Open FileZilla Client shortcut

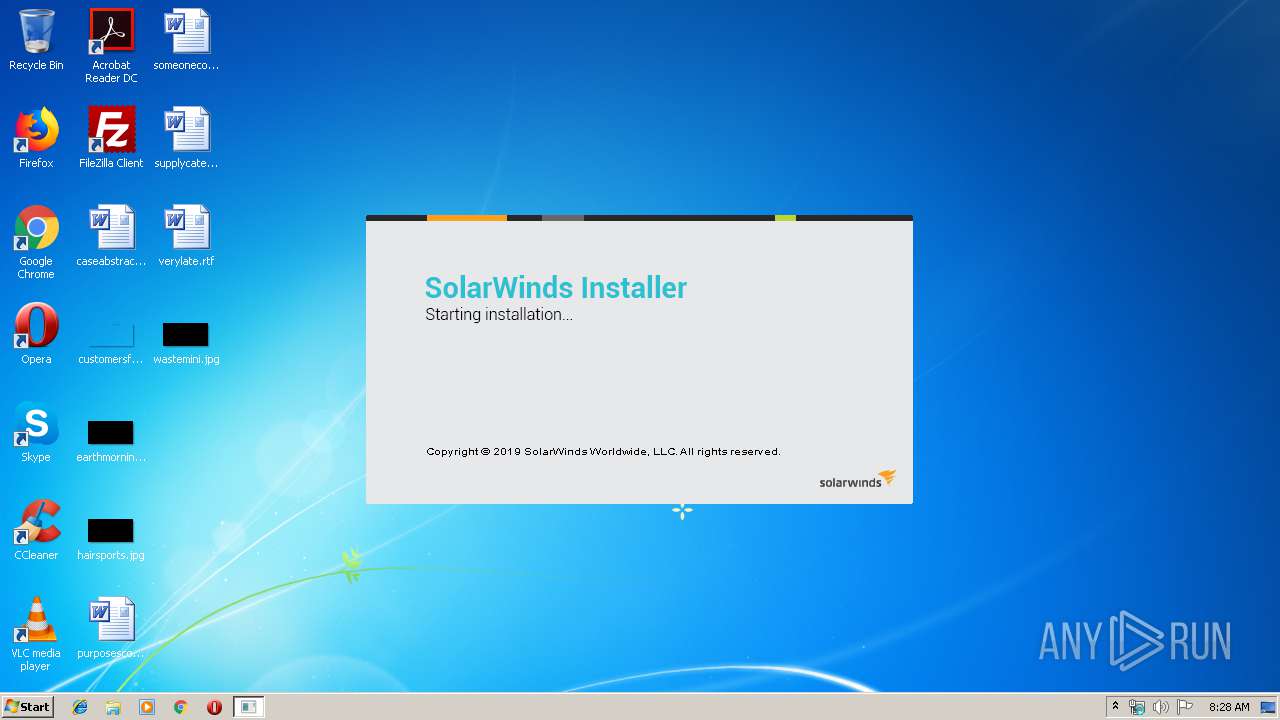point(111,138)
